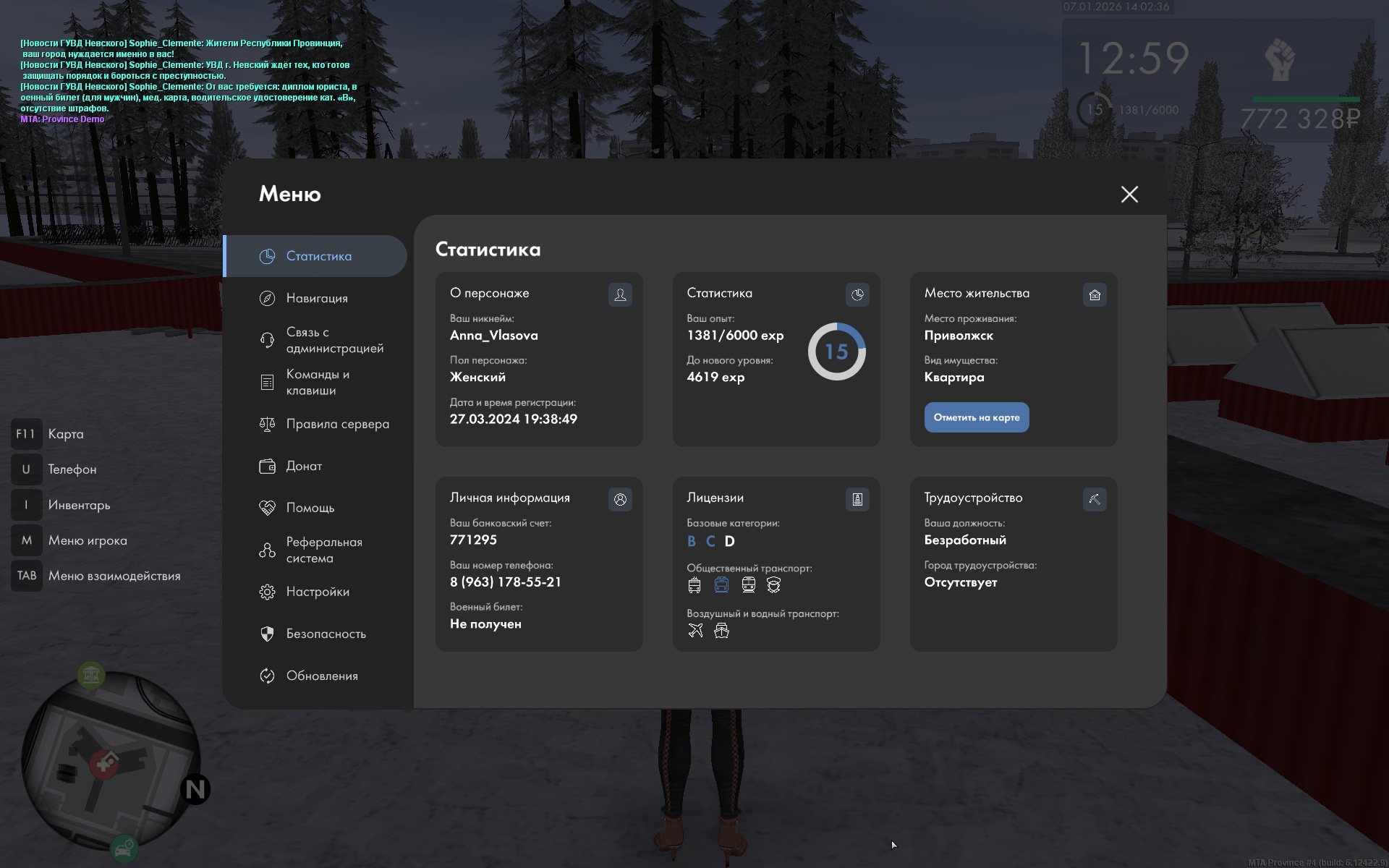Click the hammer icon in Трудоустройство
Screen dimensions: 1389x868
(1095, 499)
